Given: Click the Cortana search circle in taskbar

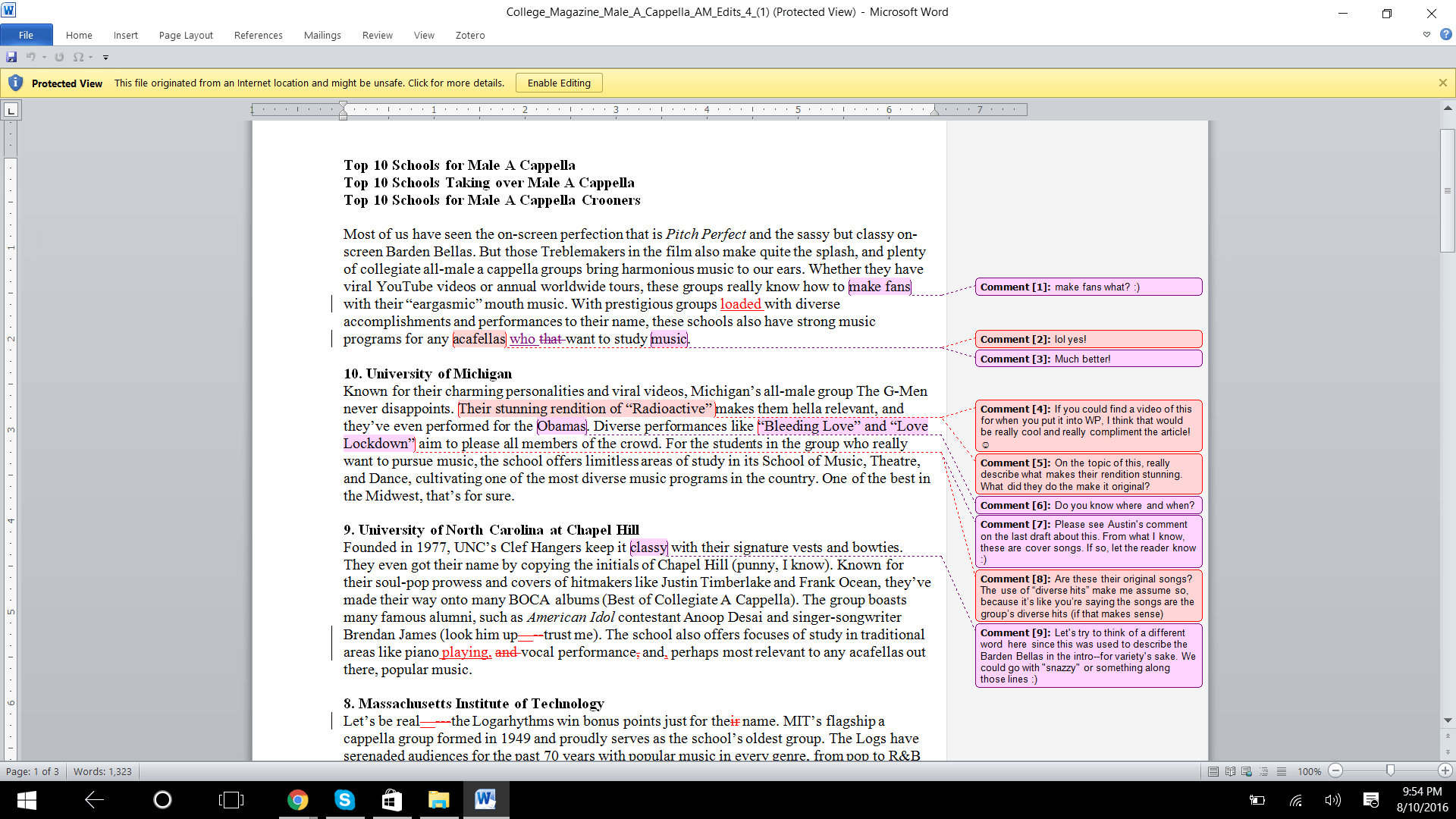Looking at the screenshot, I should (x=162, y=800).
